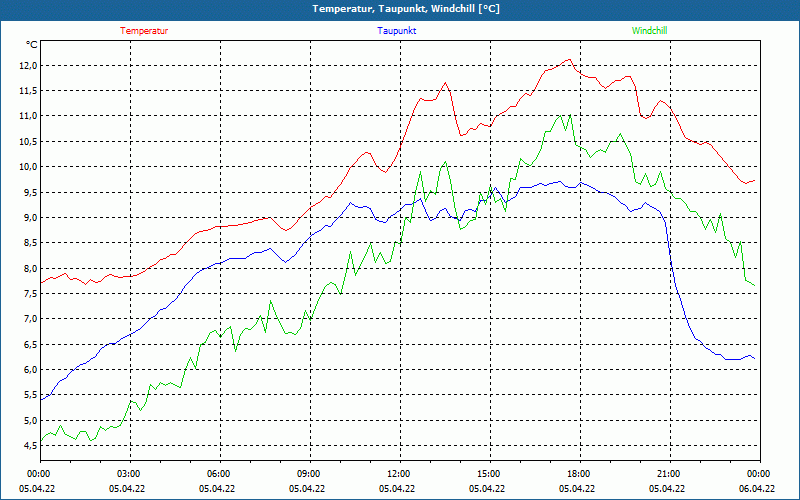Click the °C axis unit label
Viewport: 800px width, 500px height.
click(x=32, y=45)
